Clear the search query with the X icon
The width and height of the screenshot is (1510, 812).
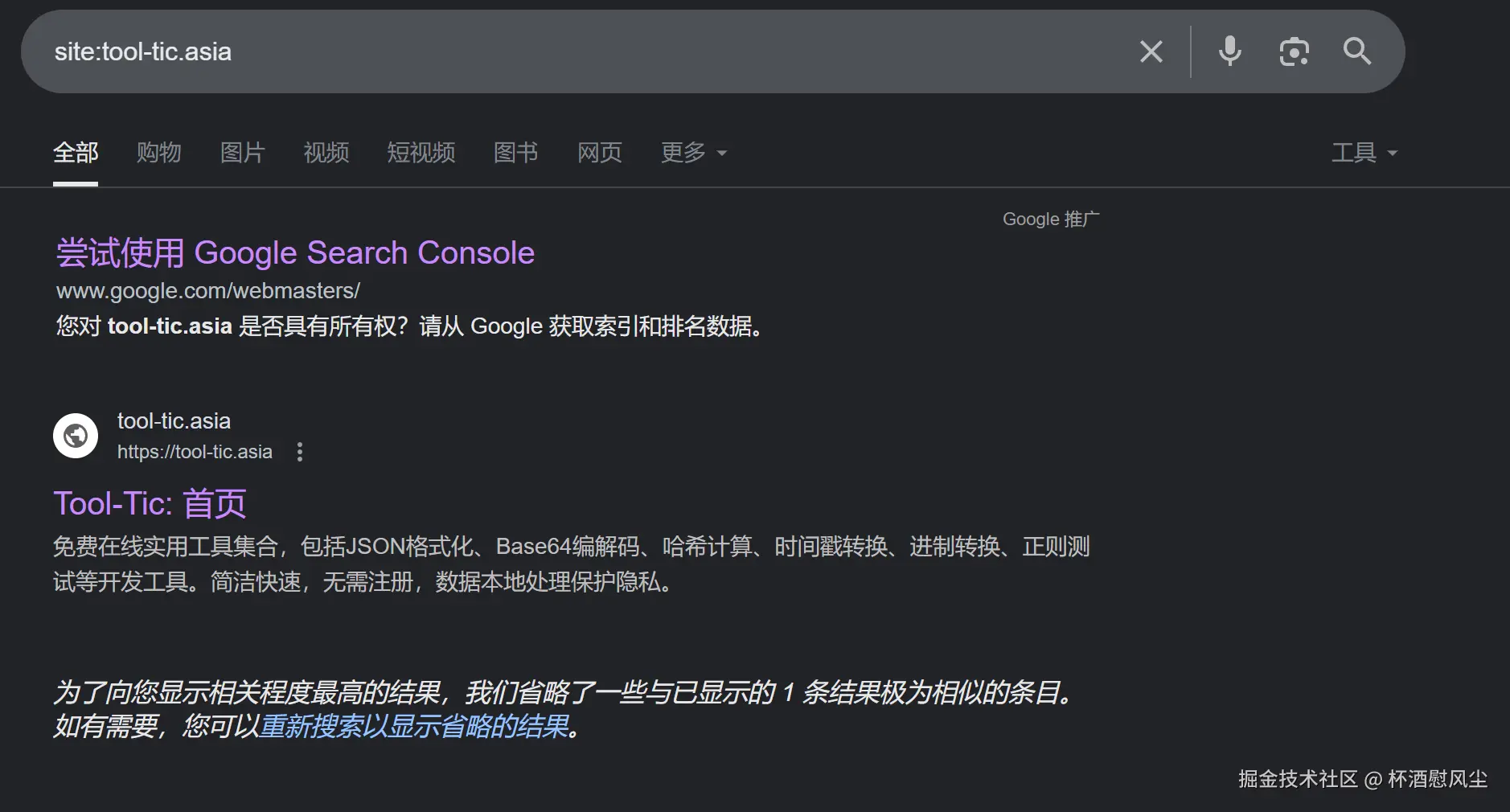pos(1151,51)
